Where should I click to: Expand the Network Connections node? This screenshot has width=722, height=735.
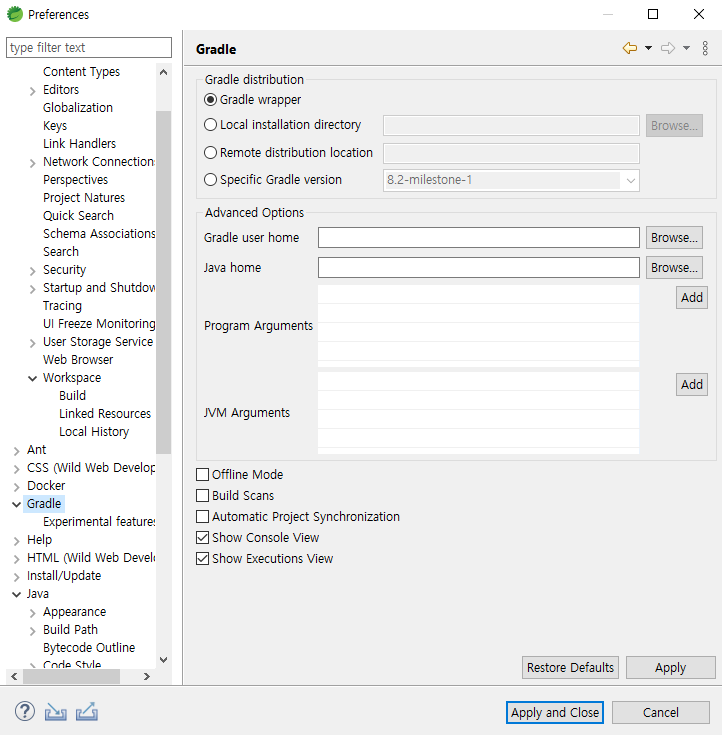pos(32,163)
